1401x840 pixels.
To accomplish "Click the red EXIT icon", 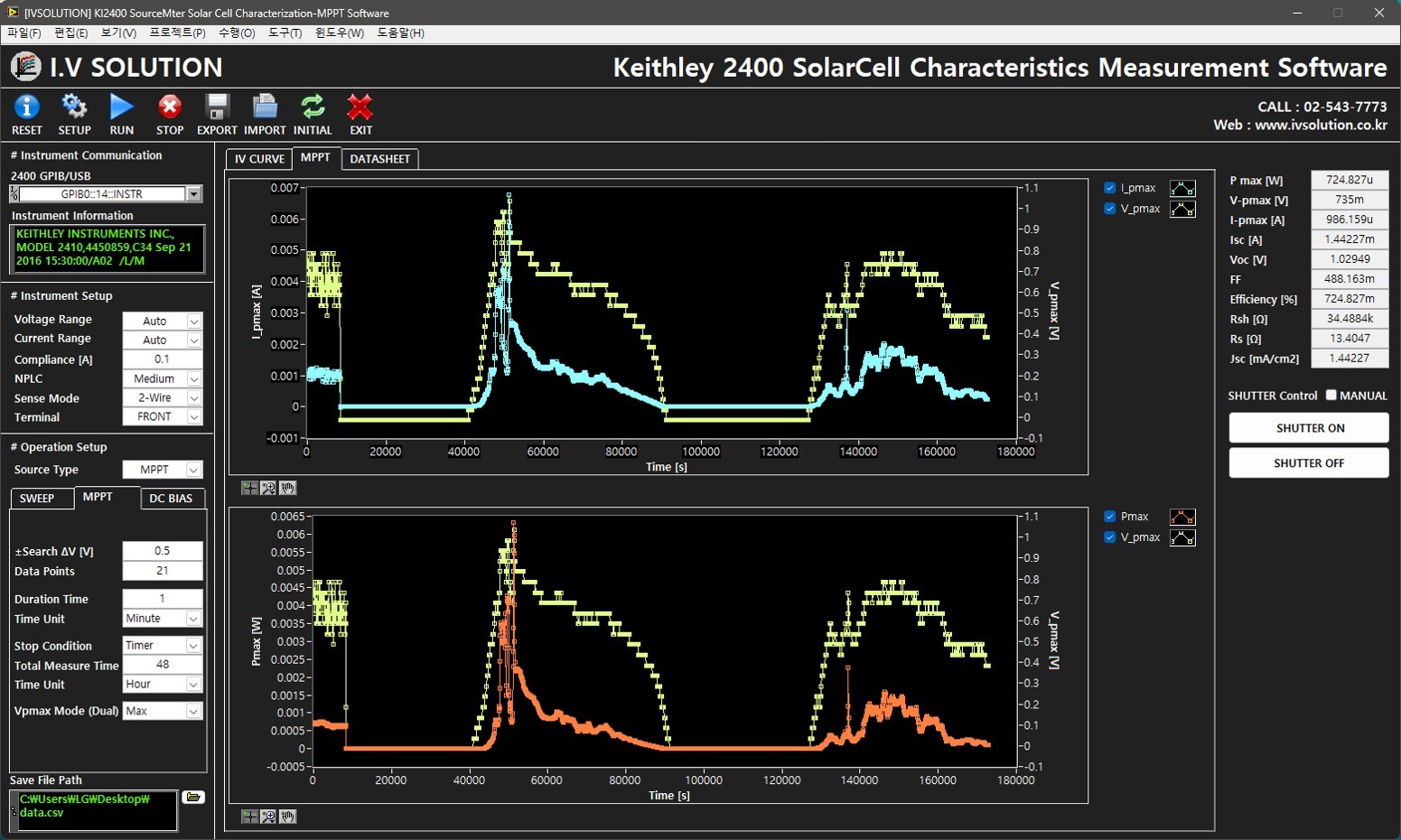I will (x=360, y=107).
